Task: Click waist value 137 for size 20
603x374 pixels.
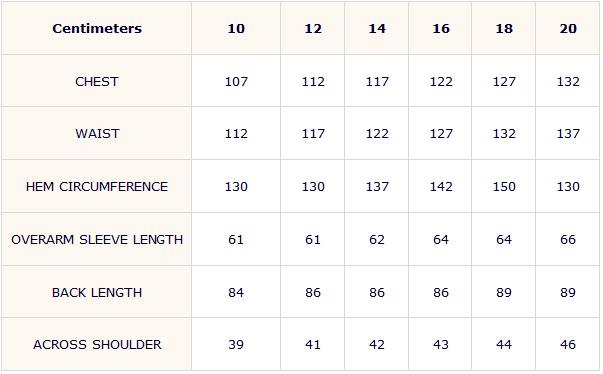Action: 568,134
